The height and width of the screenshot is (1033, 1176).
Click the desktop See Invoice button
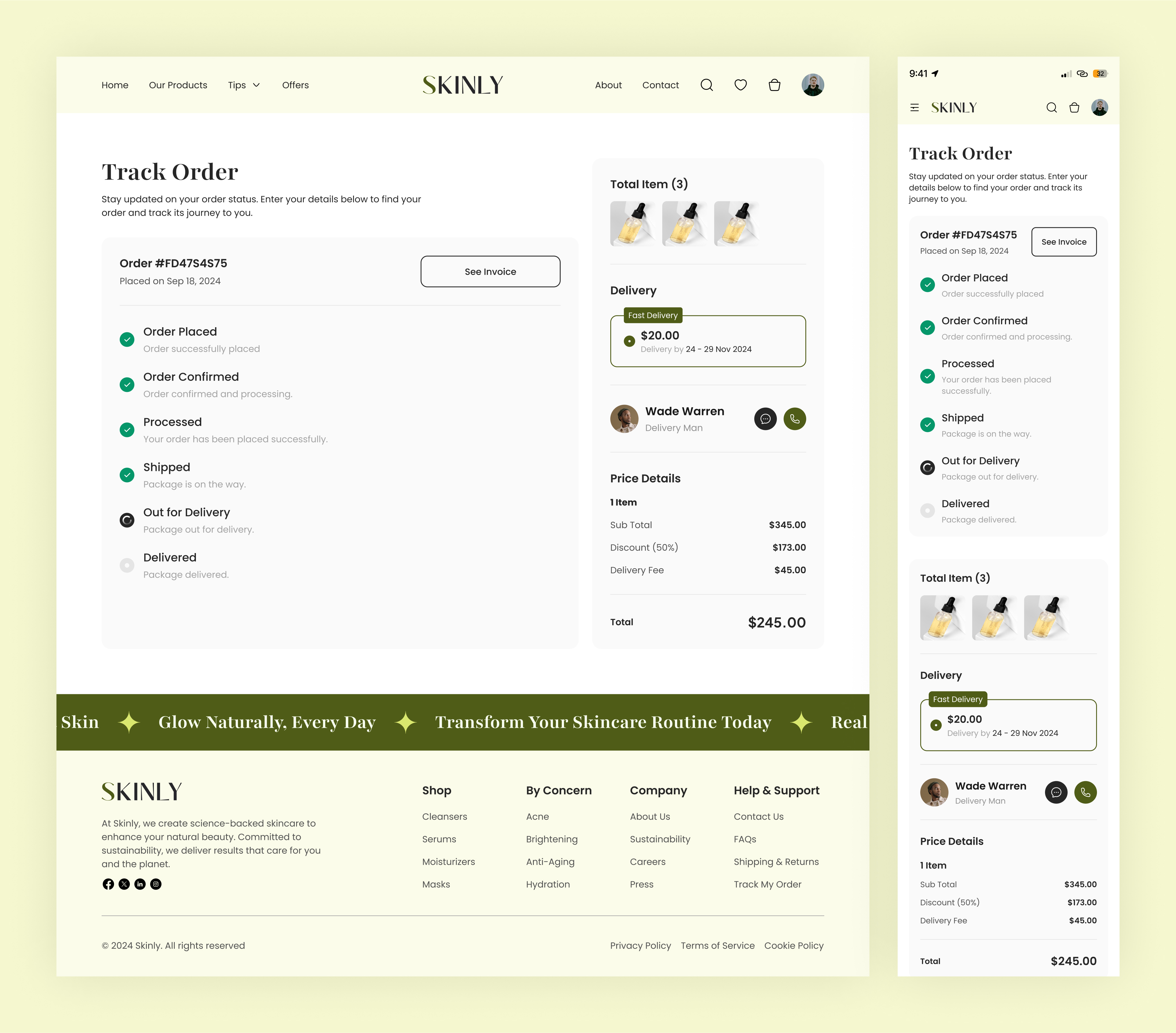click(490, 272)
